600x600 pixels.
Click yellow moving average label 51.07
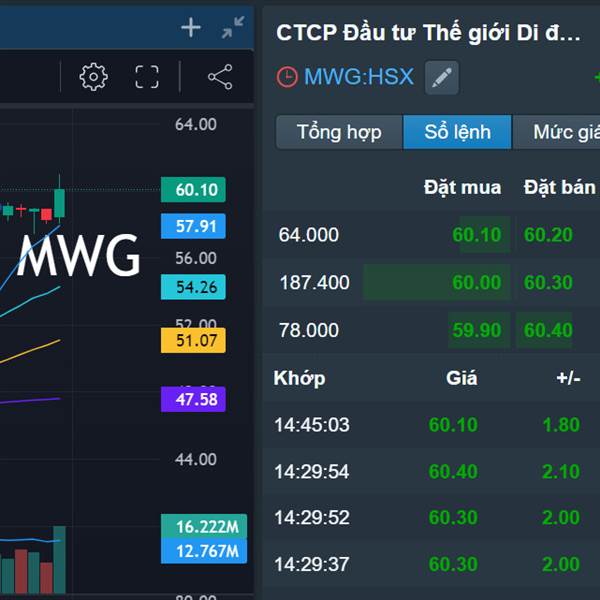193,340
